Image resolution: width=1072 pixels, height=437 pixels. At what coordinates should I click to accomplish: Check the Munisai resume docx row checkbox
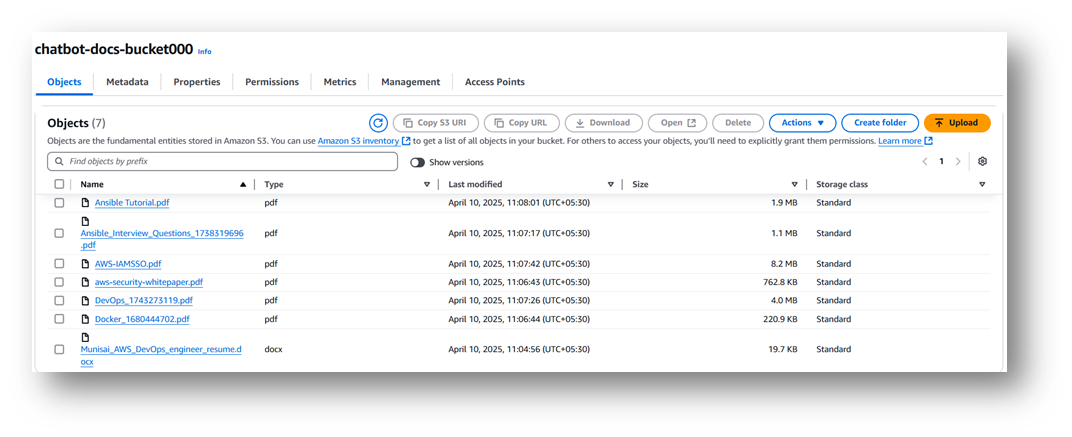pyautogui.click(x=59, y=349)
